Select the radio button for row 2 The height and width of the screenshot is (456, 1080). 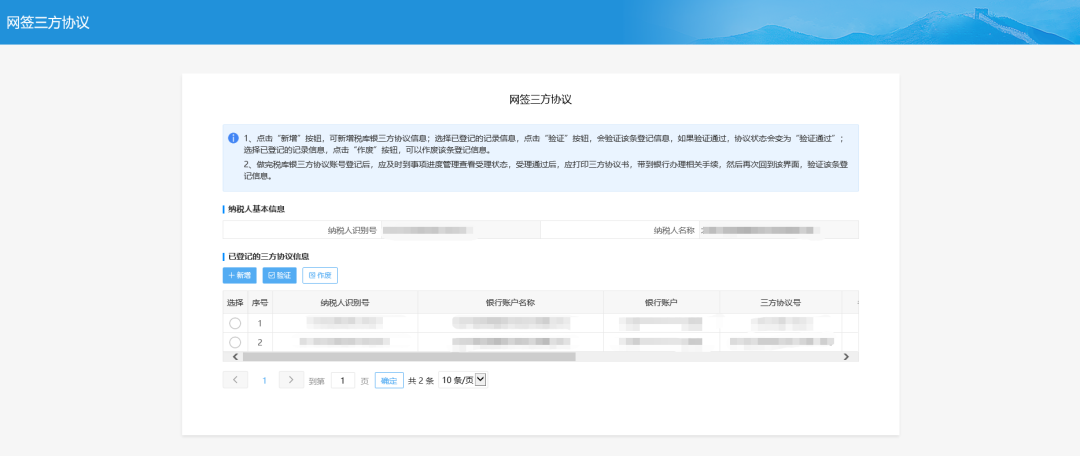pyautogui.click(x=235, y=342)
